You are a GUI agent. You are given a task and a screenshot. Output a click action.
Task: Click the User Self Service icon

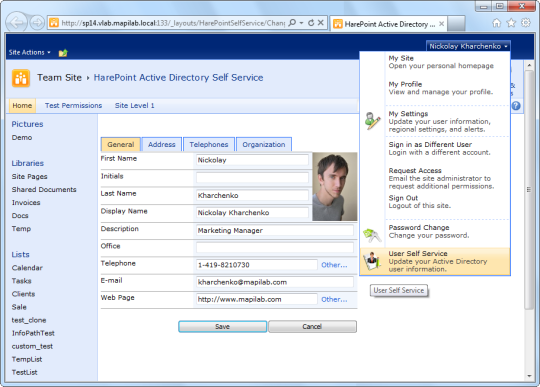tap(372, 261)
